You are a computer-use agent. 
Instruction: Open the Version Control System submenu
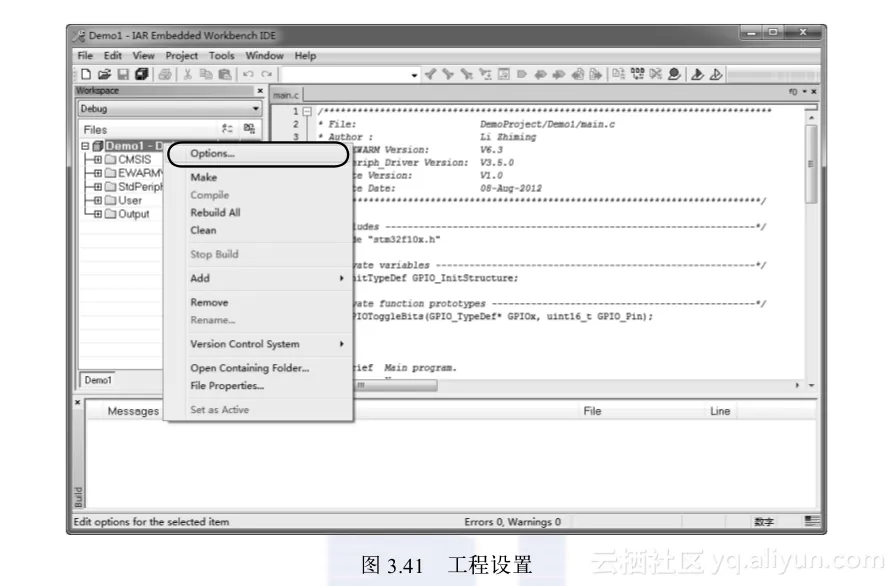click(x=258, y=344)
